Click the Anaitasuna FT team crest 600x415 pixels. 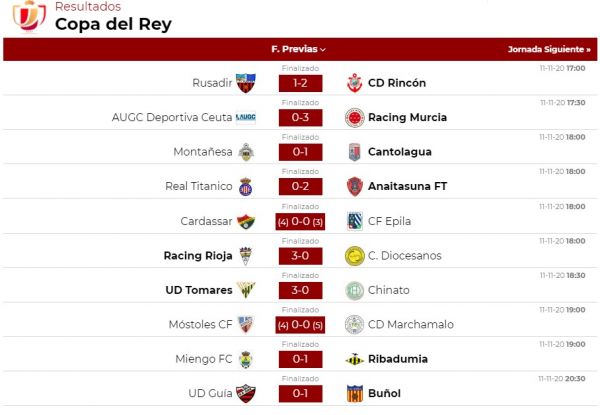pyautogui.click(x=353, y=186)
